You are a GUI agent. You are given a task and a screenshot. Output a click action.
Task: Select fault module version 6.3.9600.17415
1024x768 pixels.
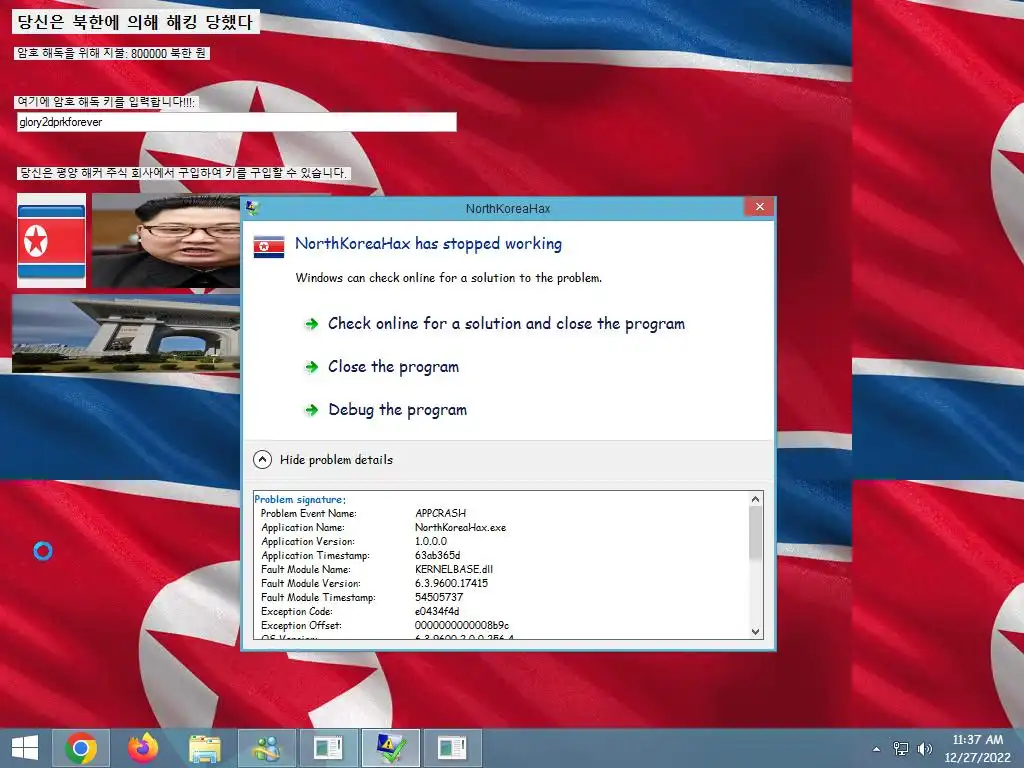point(451,583)
